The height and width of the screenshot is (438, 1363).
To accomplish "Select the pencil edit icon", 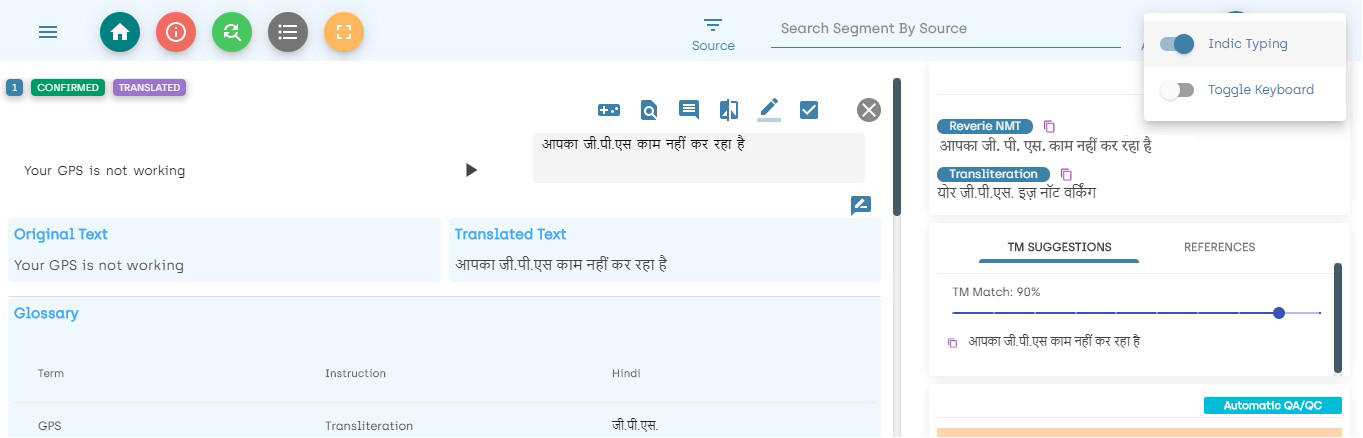I will 769,109.
